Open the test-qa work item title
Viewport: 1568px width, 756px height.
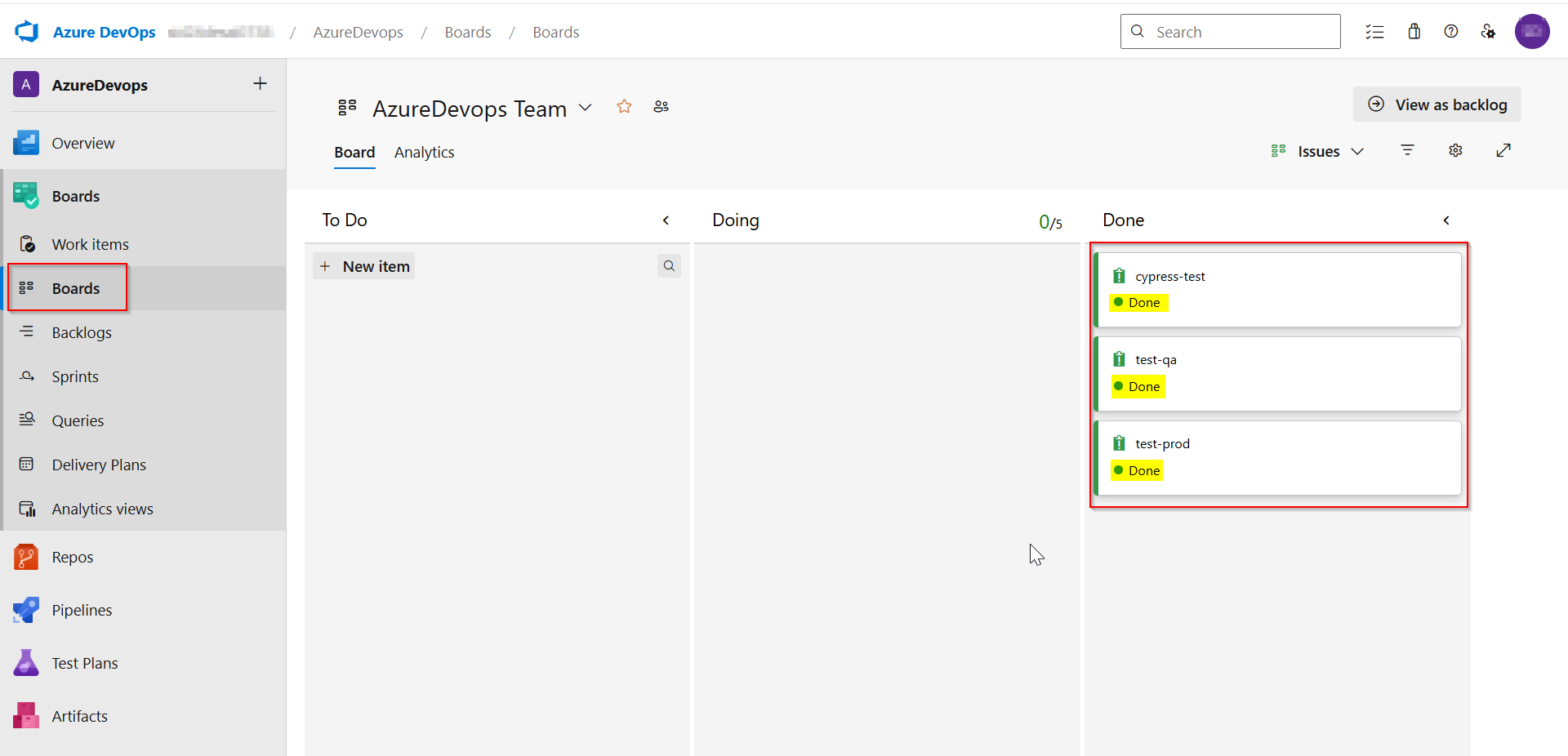click(x=1156, y=360)
